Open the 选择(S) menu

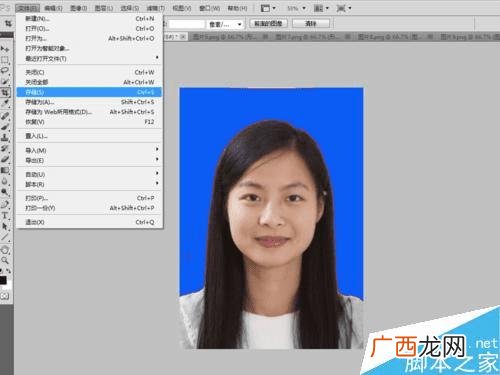tap(129, 8)
